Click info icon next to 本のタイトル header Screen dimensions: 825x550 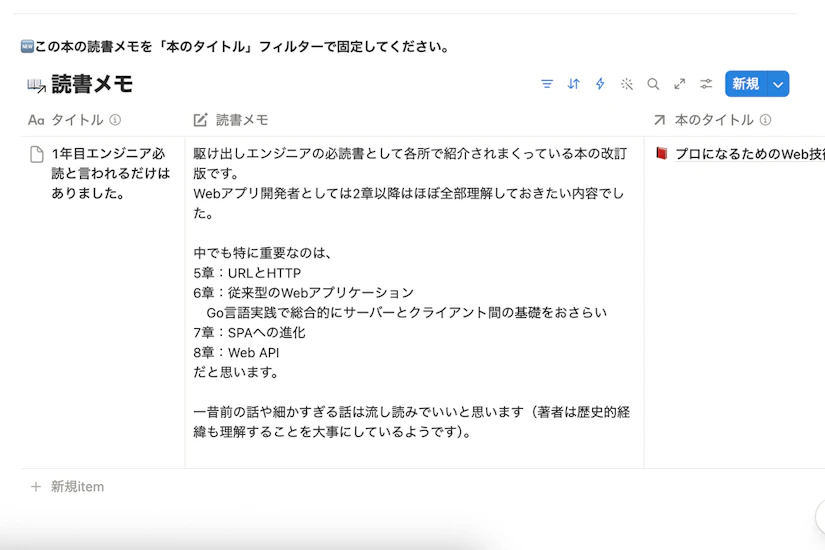(x=766, y=120)
